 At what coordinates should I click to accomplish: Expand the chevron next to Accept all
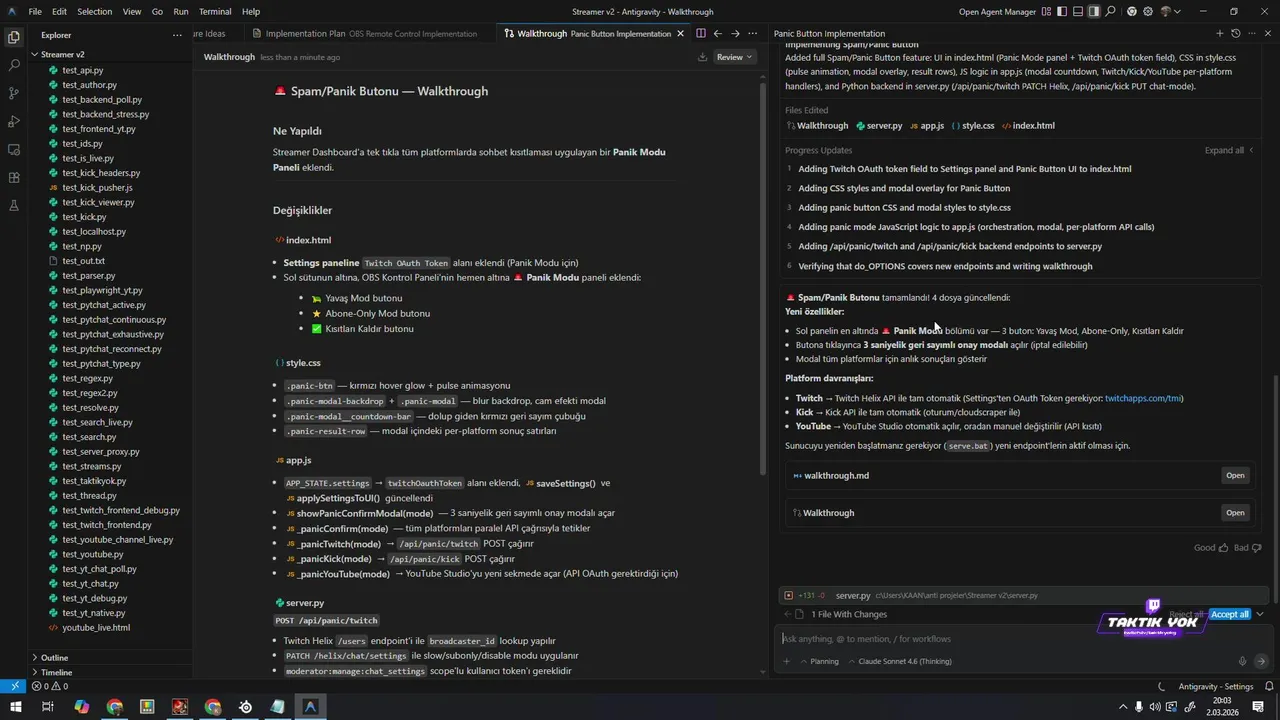pos(1260,614)
